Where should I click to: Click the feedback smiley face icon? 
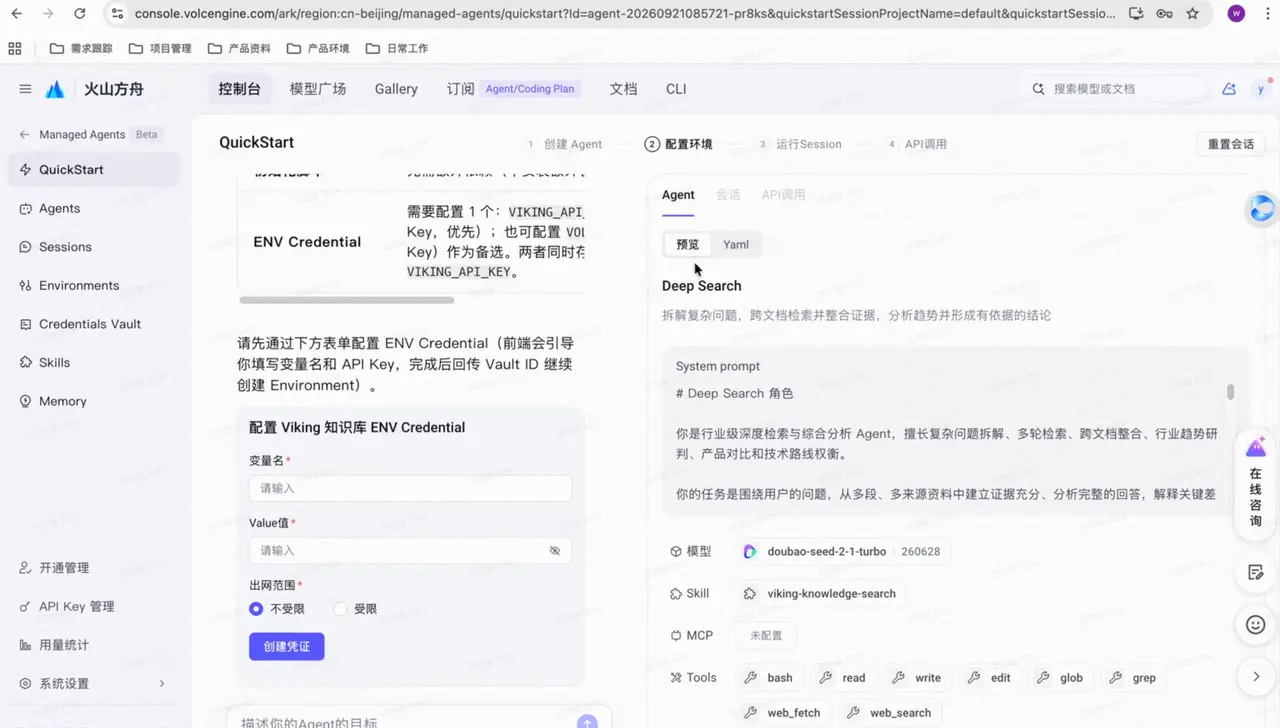[1256, 625]
